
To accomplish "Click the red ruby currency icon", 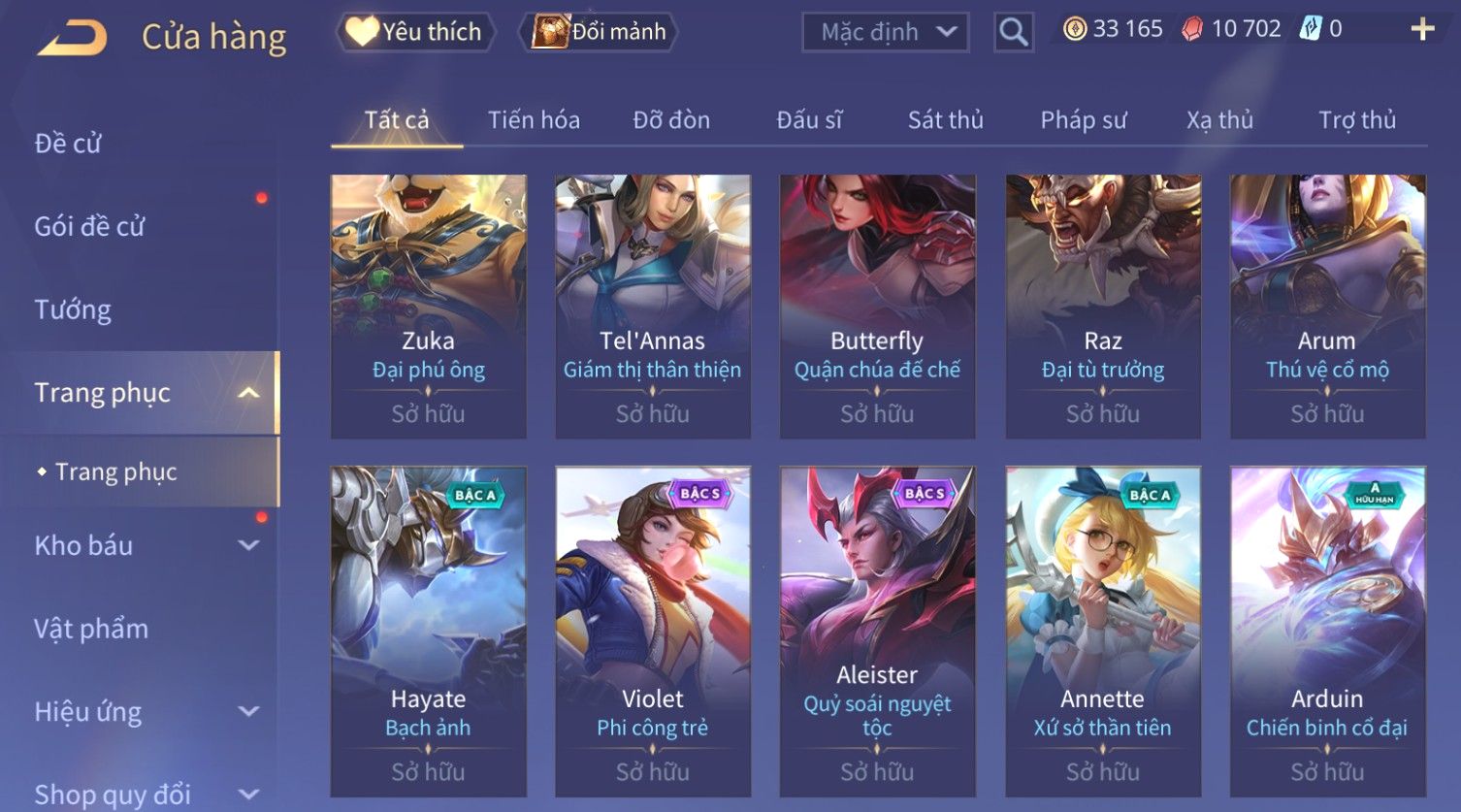I will [x=1192, y=29].
